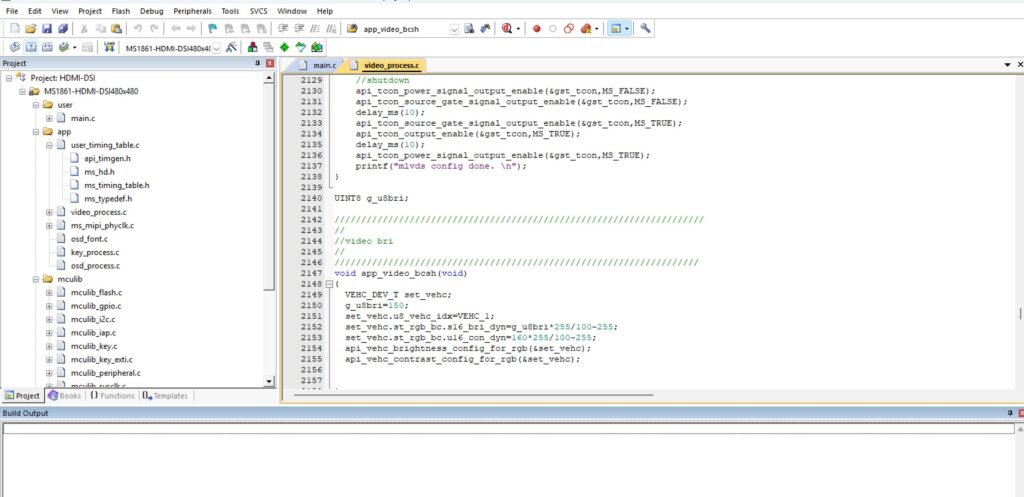Open the app_video_bcsh search dropdown

[455, 29]
